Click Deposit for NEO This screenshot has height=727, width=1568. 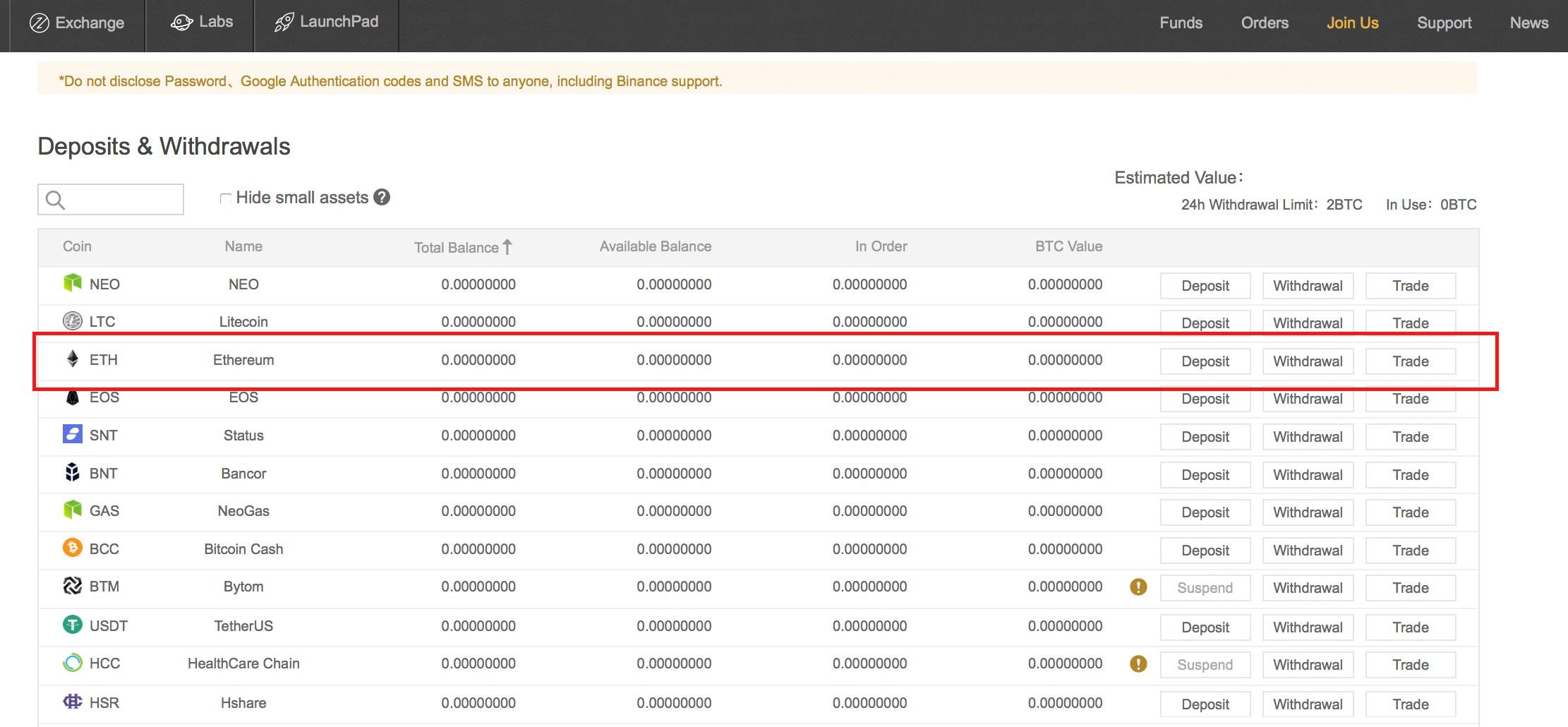coord(1205,286)
